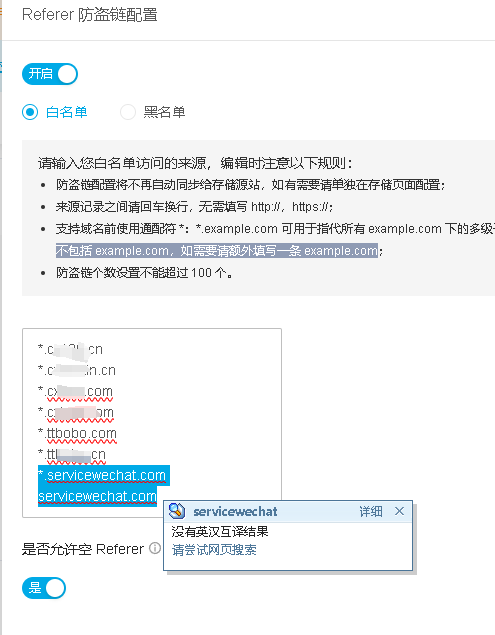Select the 白名单 radio button
Image resolution: width=495 pixels, height=635 pixels.
click(30, 112)
